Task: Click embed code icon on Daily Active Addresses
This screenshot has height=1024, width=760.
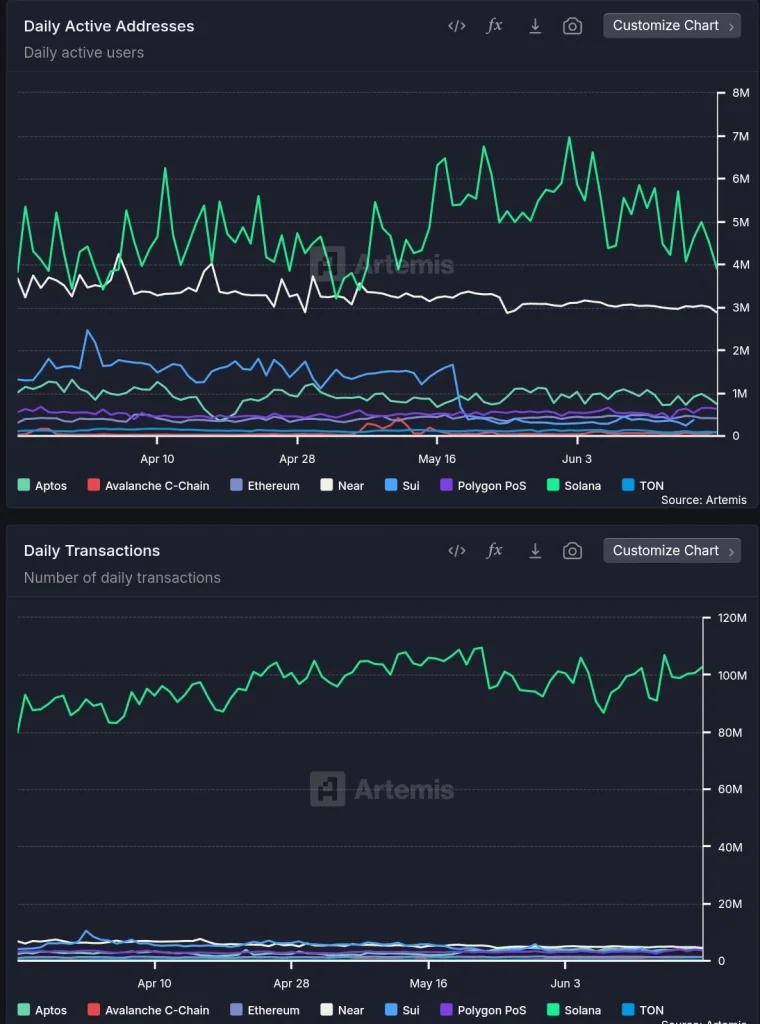Action: [x=457, y=26]
